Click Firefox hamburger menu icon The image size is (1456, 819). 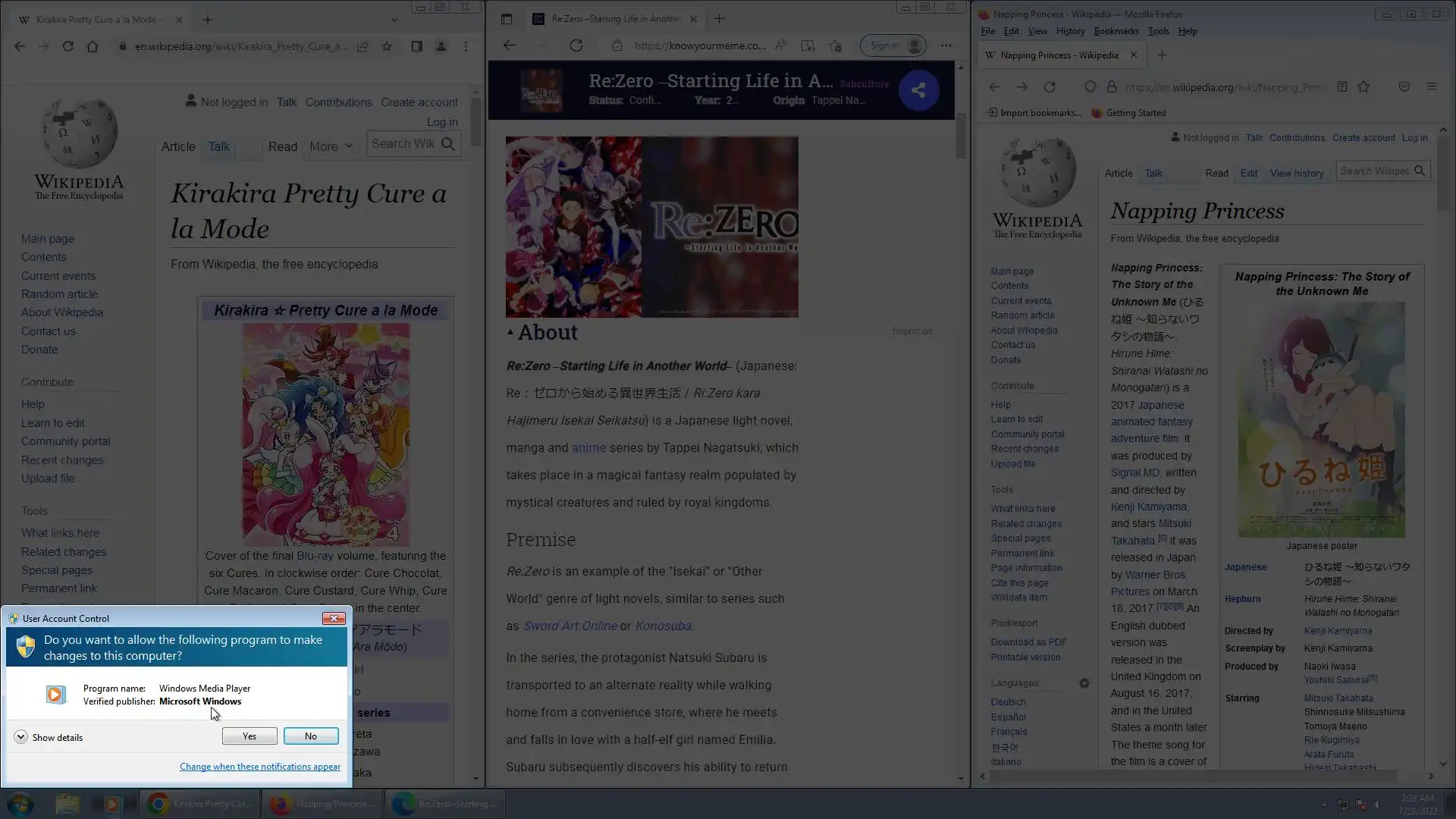click(1432, 86)
